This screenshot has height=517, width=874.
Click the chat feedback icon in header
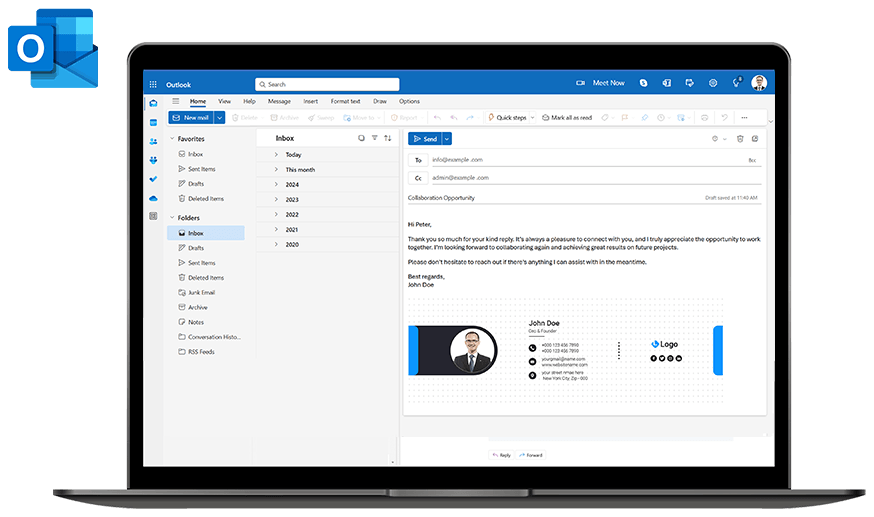click(x=690, y=83)
